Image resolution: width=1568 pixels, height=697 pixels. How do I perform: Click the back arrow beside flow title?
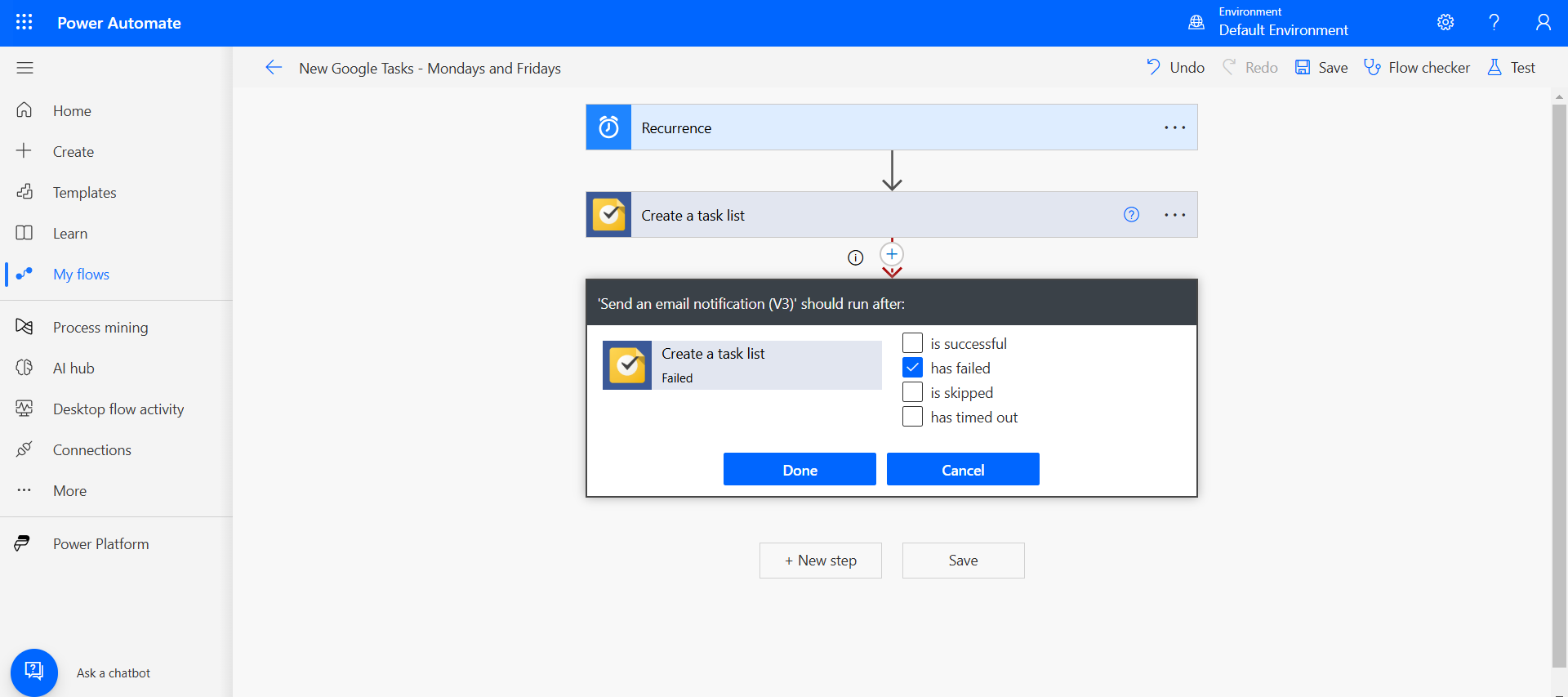[x=274, y=68]
